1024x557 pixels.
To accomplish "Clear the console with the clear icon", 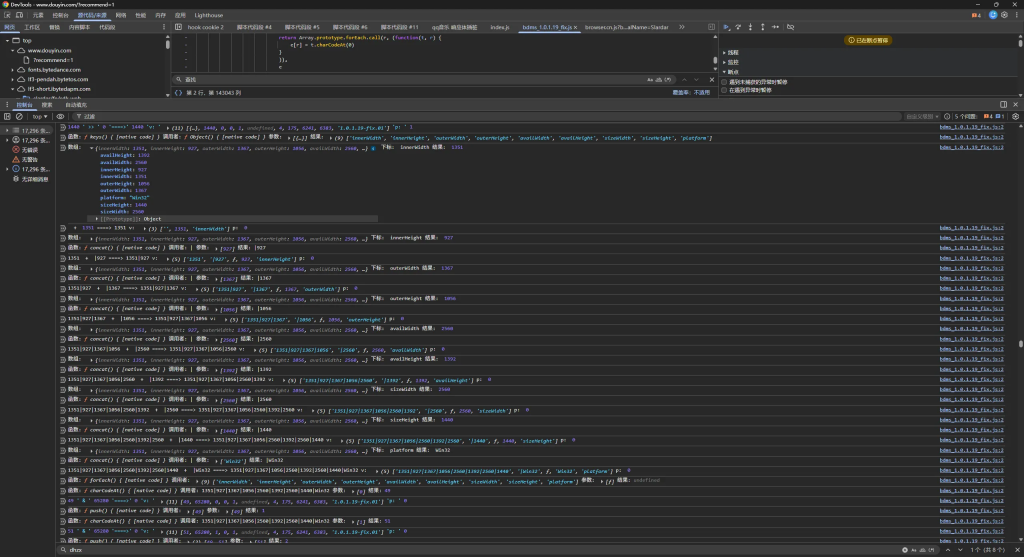I will [21, 116].
